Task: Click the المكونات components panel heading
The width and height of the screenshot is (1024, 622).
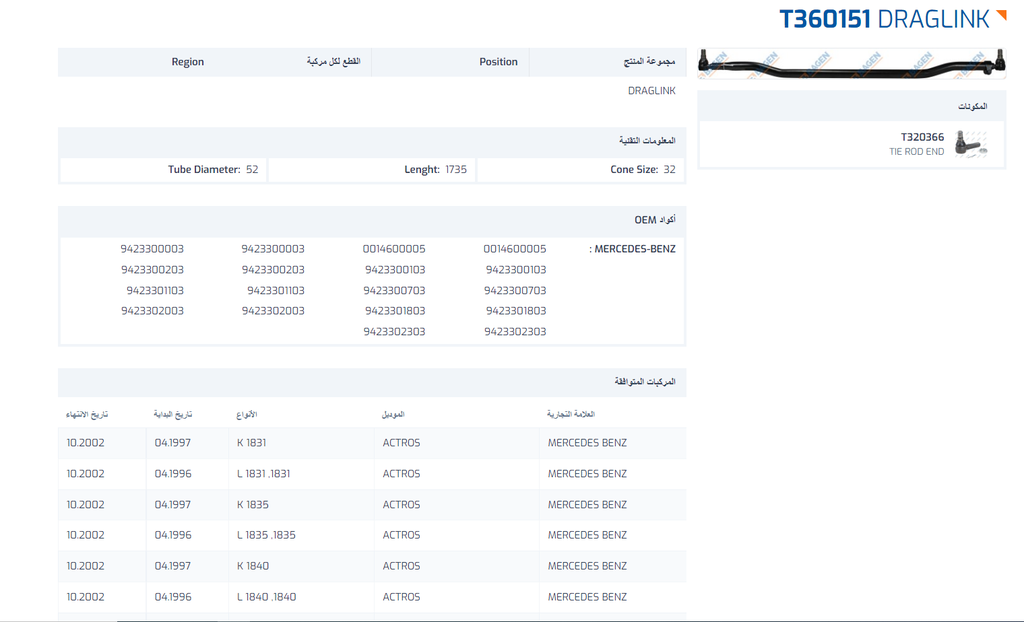Action: point(972,106)
